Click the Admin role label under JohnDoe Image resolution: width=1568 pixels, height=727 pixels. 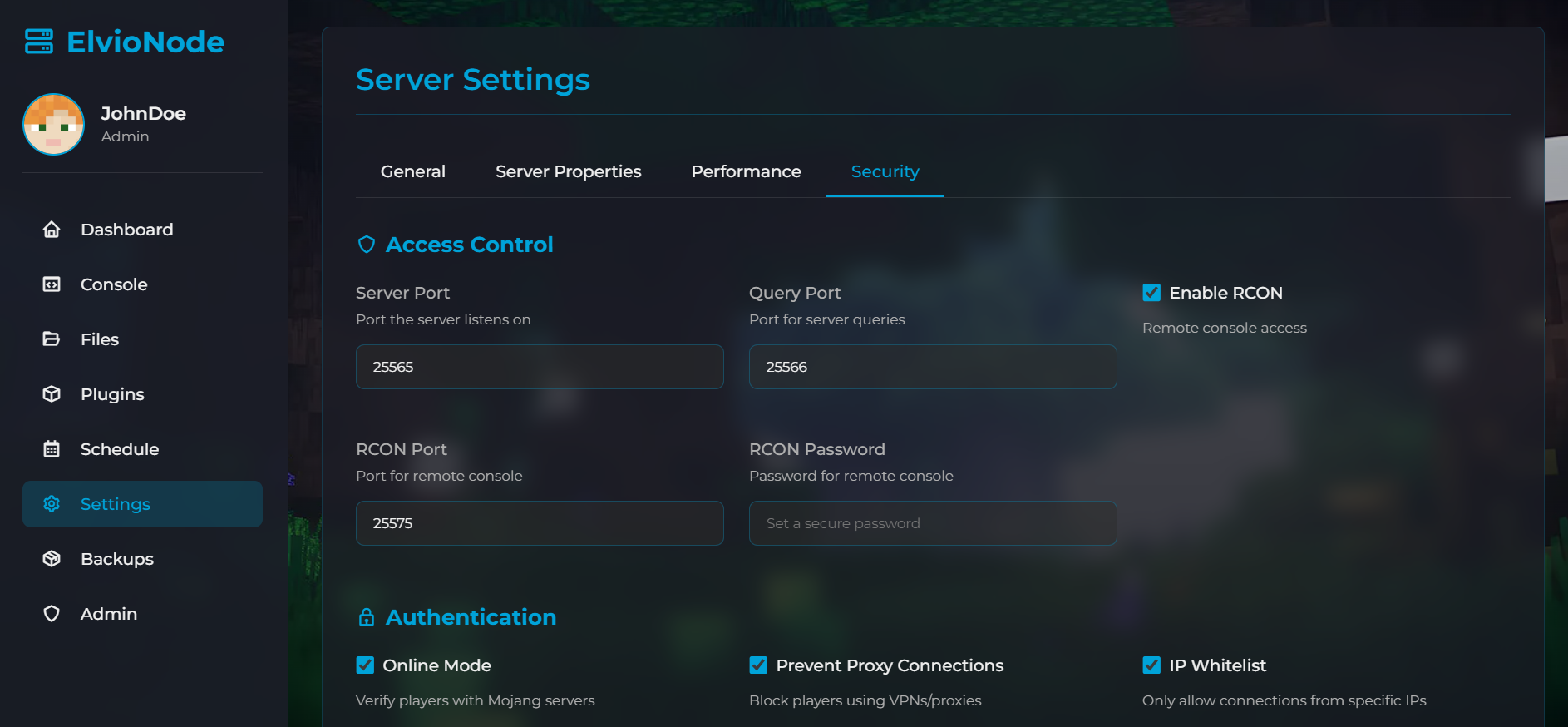click(126, 136)
